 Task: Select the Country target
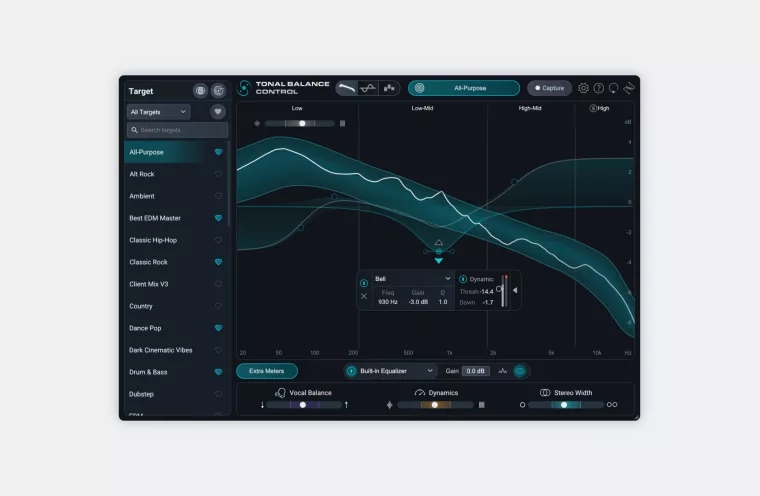[175, 306]
